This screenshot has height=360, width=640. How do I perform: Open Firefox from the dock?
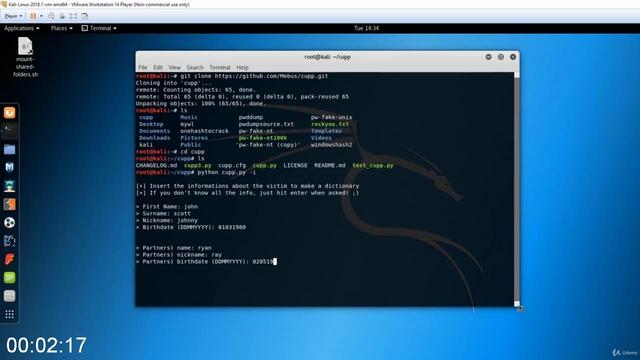9,113
